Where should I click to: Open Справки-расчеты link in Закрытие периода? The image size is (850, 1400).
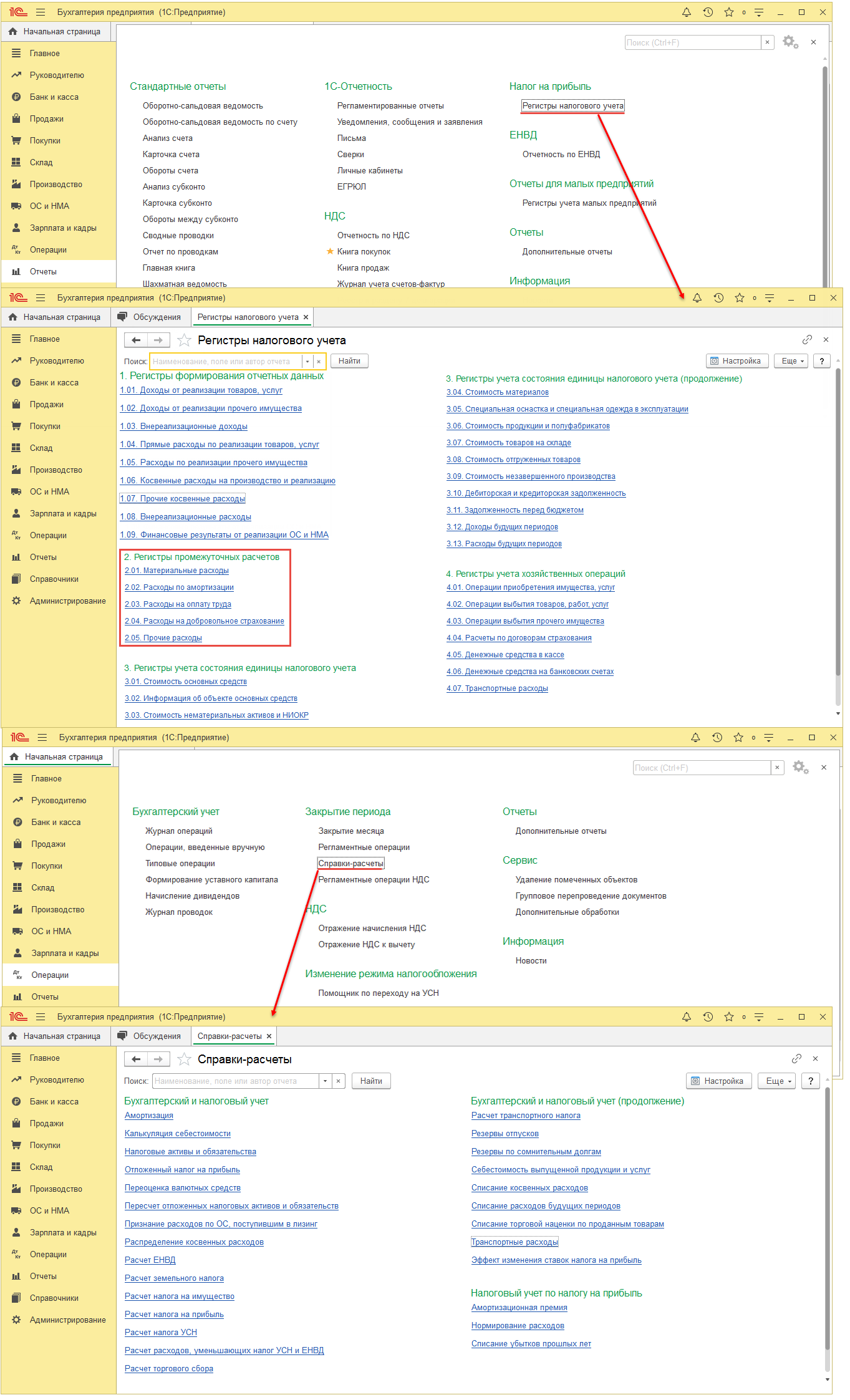point(350,864)
